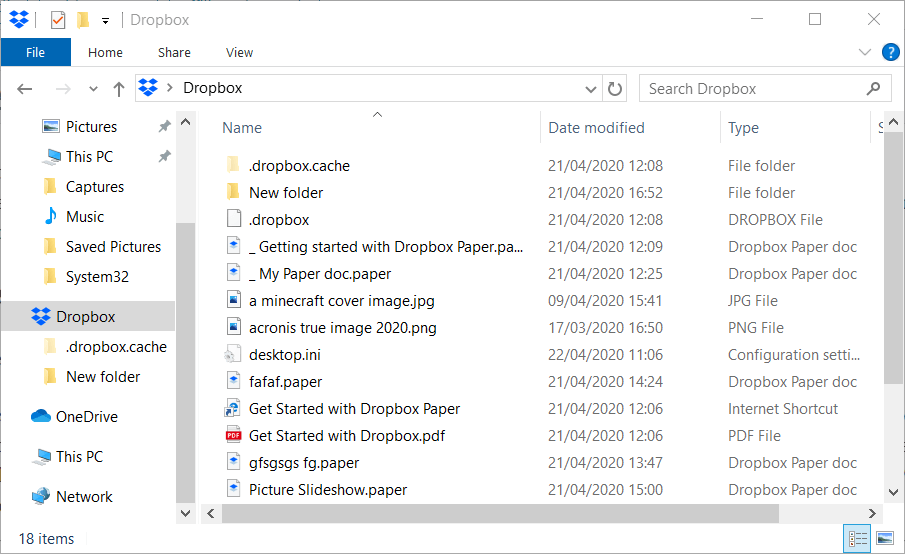
Task: Click the search magnifier icon
Action: click(873, 89)
